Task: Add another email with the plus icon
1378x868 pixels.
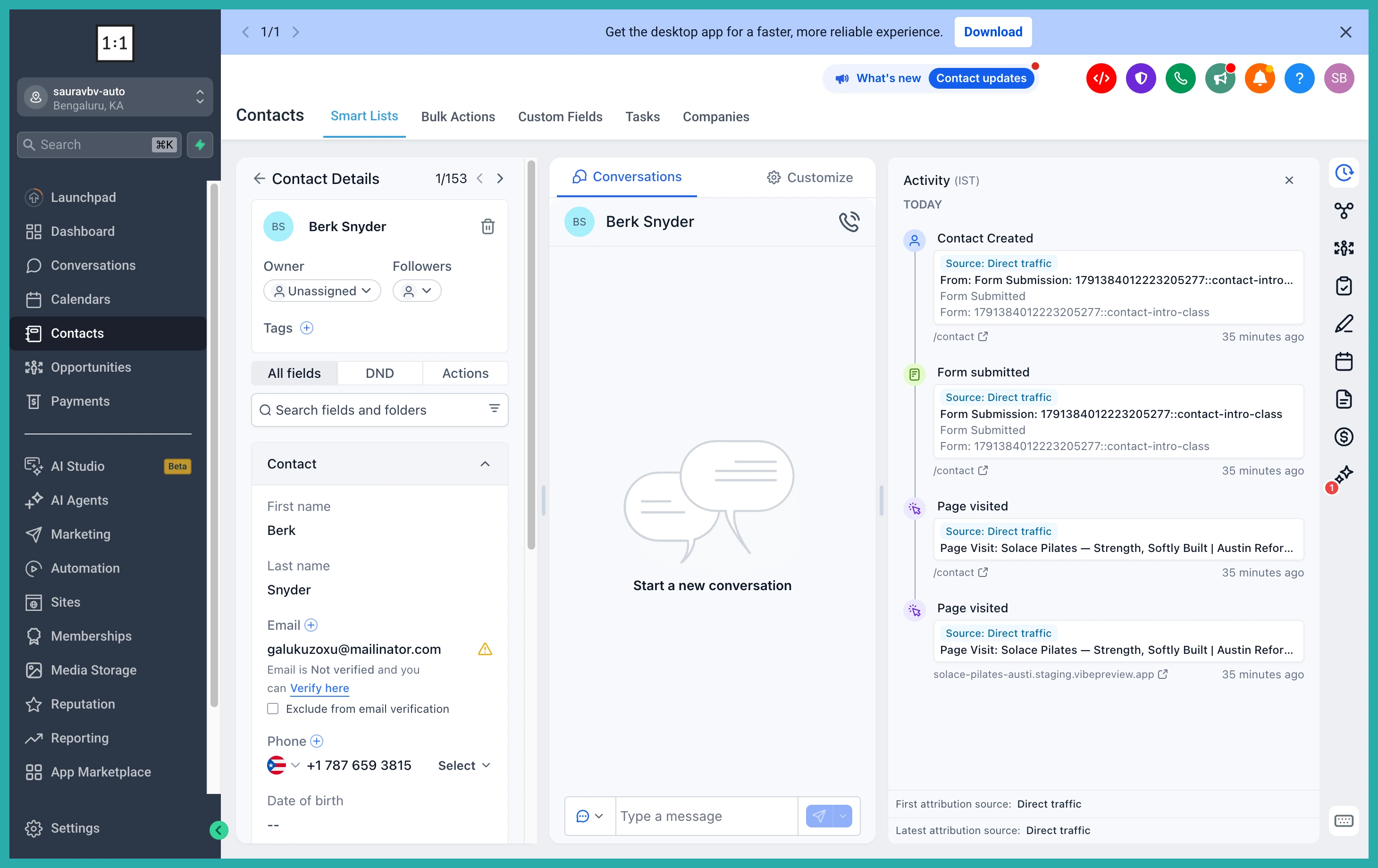Action: pos(311,625)
